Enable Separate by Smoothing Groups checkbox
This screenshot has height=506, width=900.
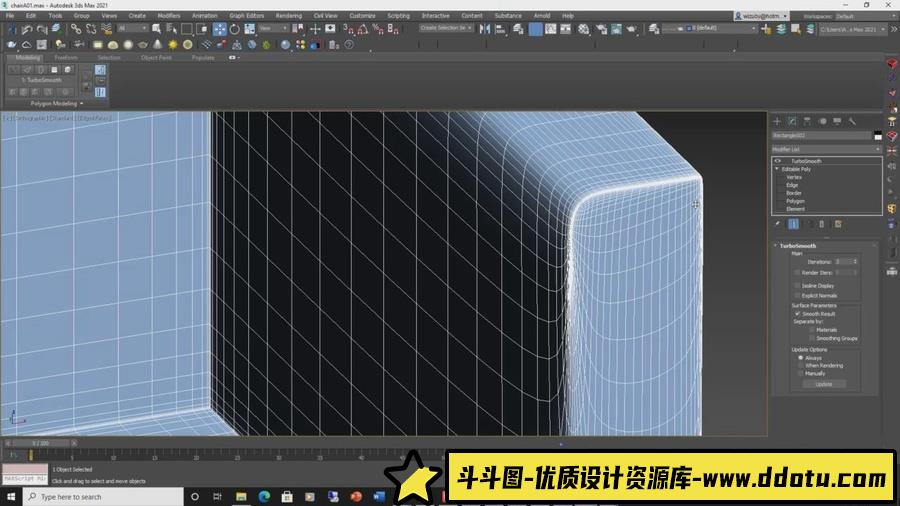point(812,338)
